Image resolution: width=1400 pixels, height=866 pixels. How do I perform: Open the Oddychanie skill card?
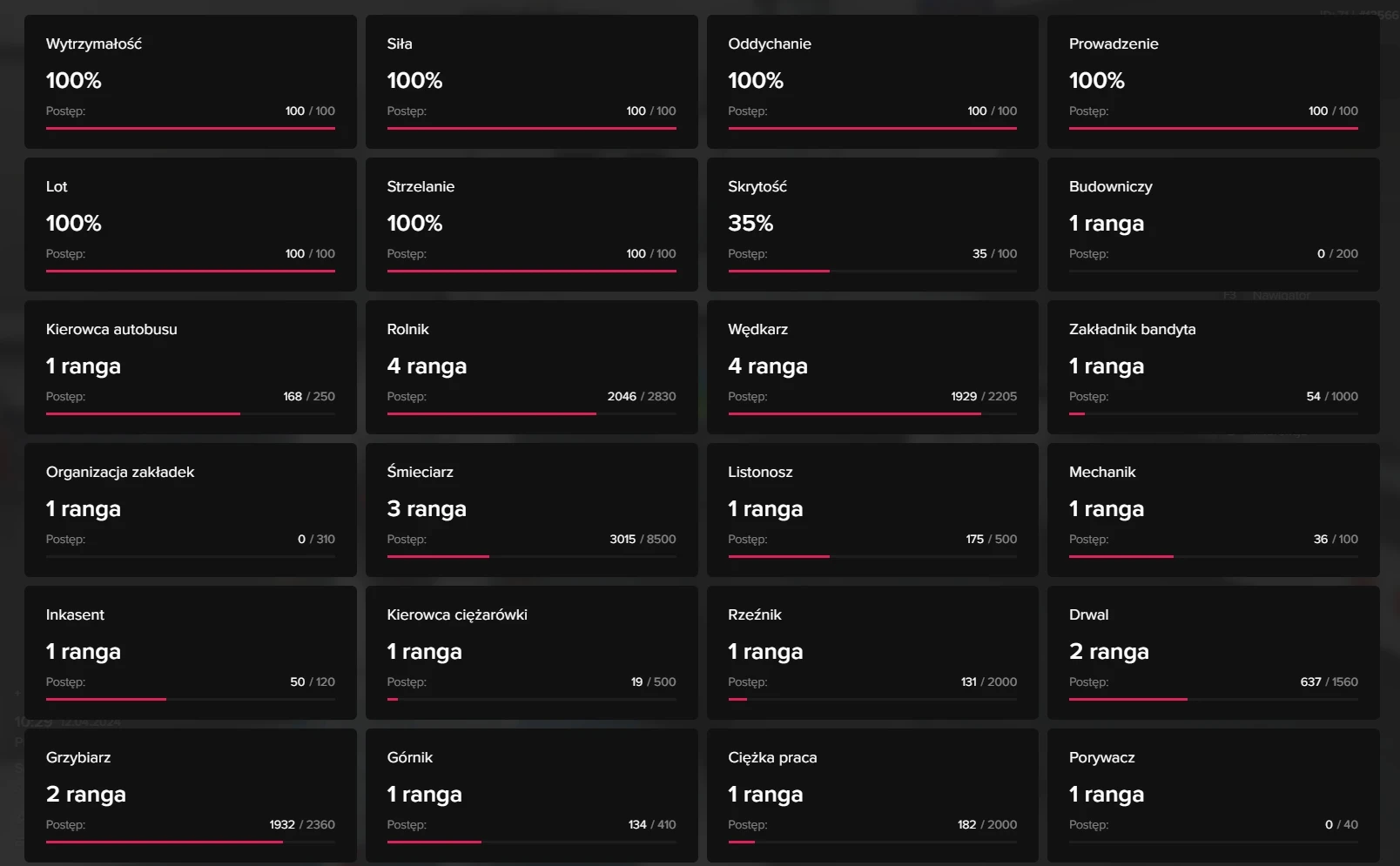(x=872, y=81)
